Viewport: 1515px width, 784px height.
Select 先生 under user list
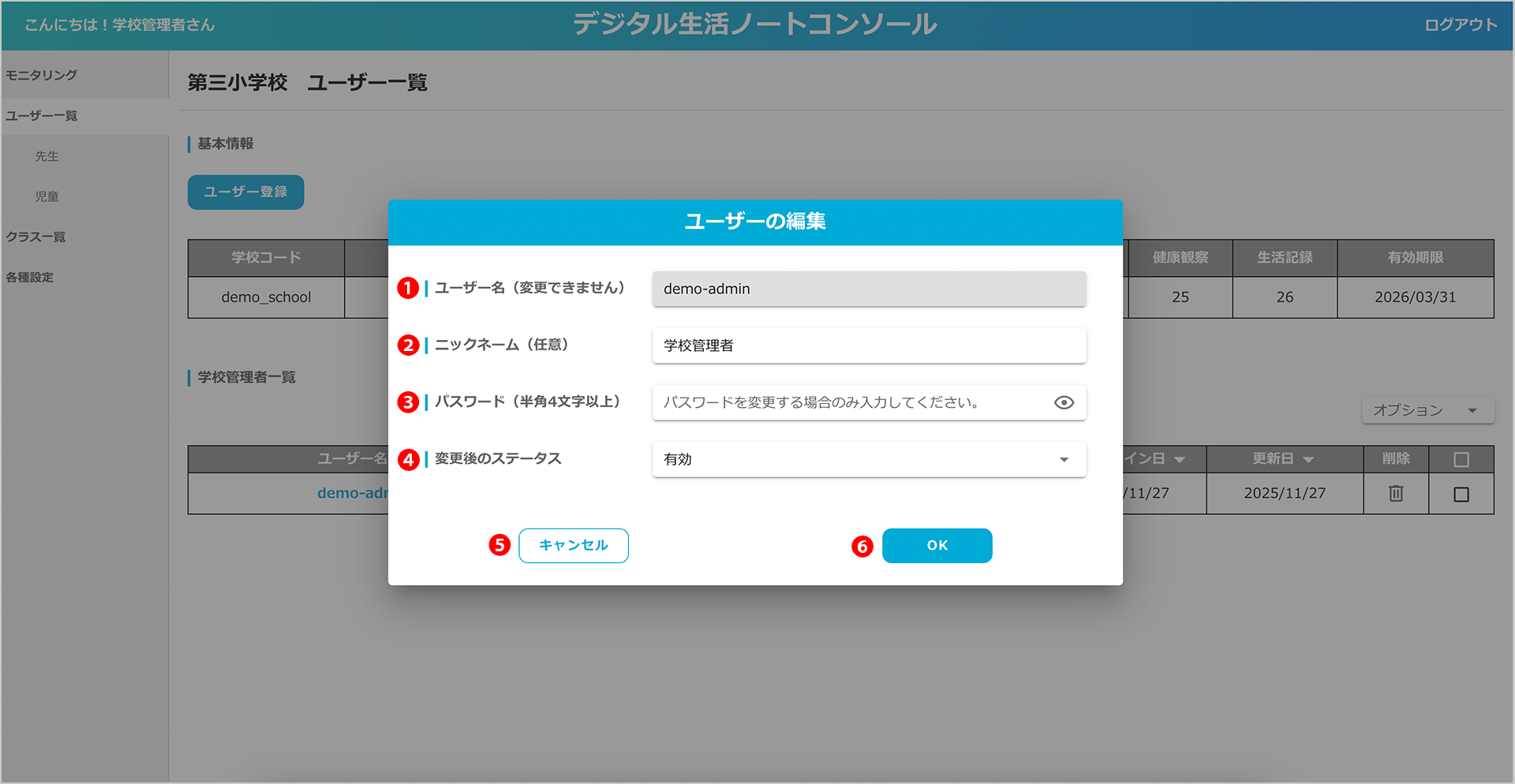[x=47, y=156]
